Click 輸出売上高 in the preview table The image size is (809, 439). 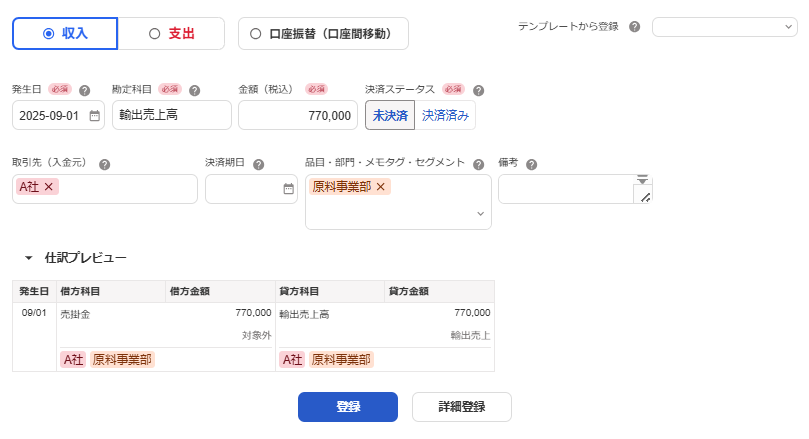pos(304,314)
